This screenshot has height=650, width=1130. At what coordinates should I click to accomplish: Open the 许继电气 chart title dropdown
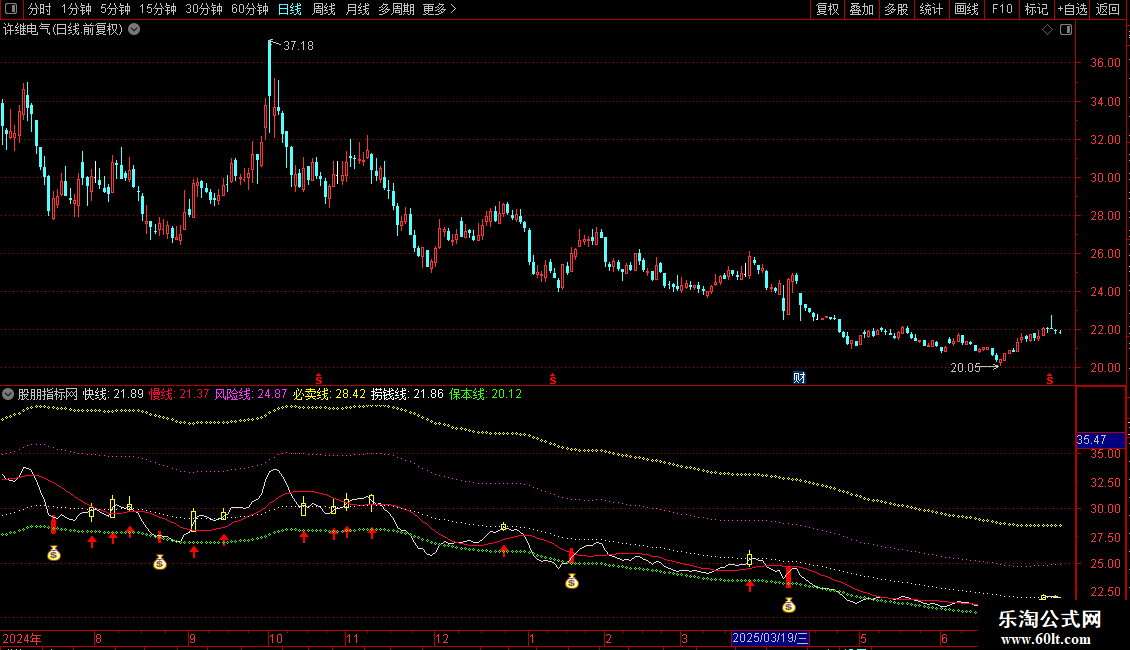[135, 30]
